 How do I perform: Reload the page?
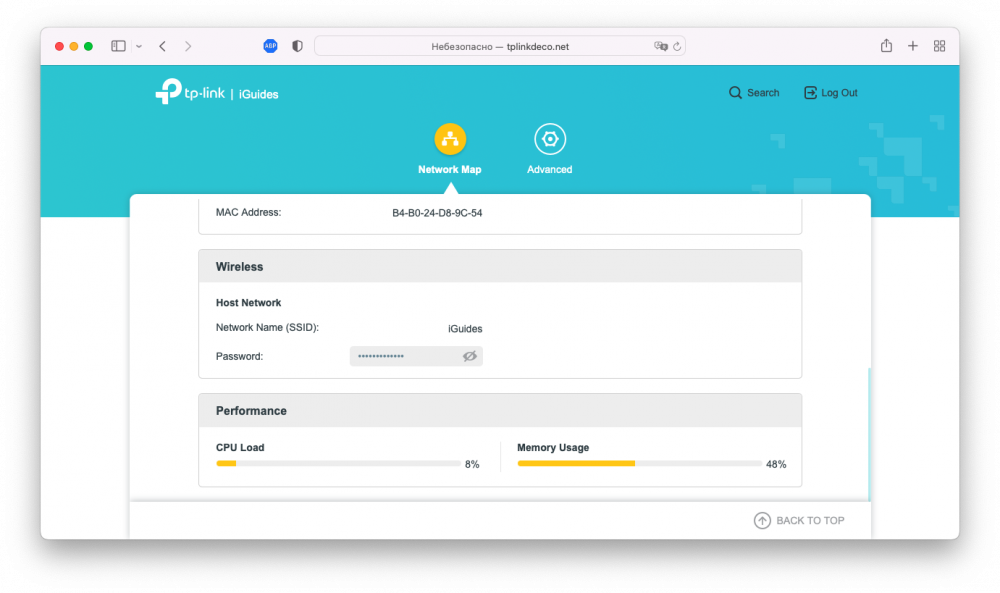click(677, 46)
